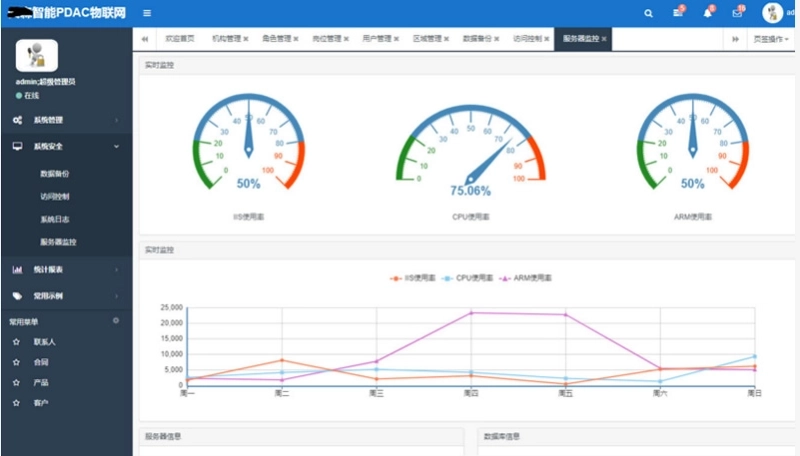This screenshot has width=800, height=456.
Task: Switch to the 角色管理 tab
Action: (x=277, y=39)
